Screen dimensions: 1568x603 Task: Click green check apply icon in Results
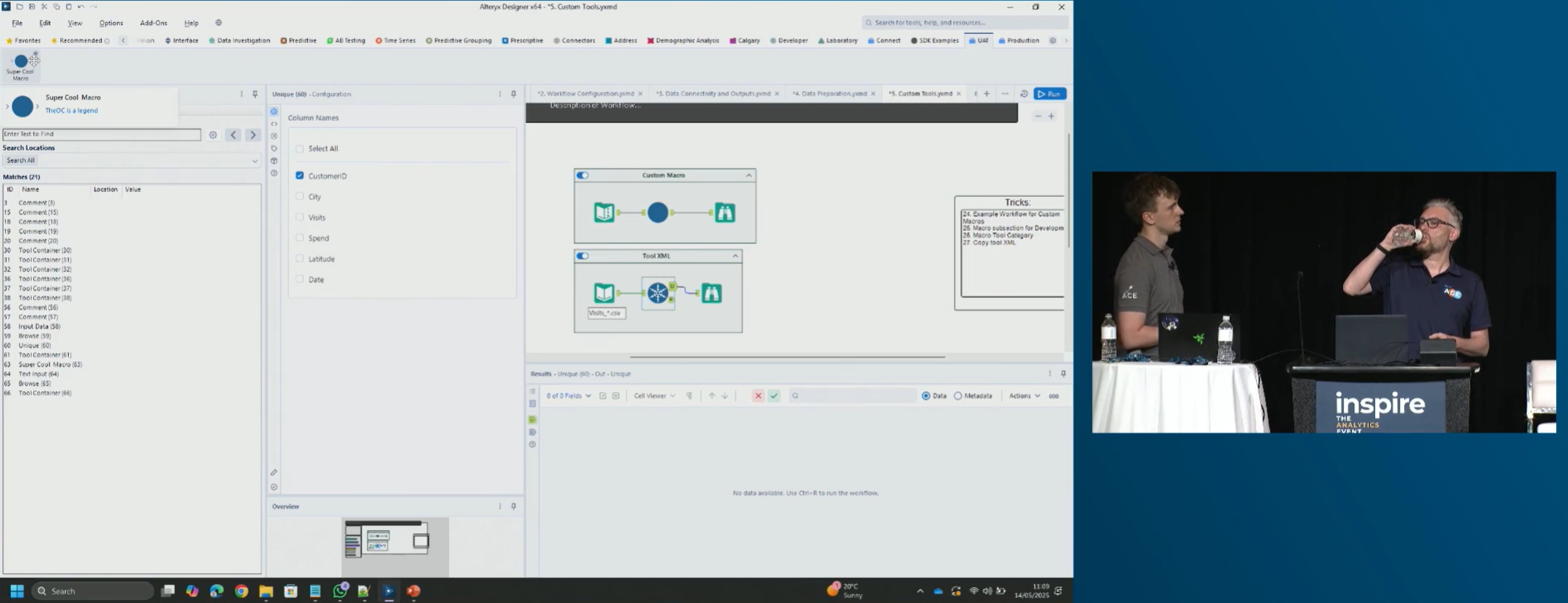coord(774,396)
